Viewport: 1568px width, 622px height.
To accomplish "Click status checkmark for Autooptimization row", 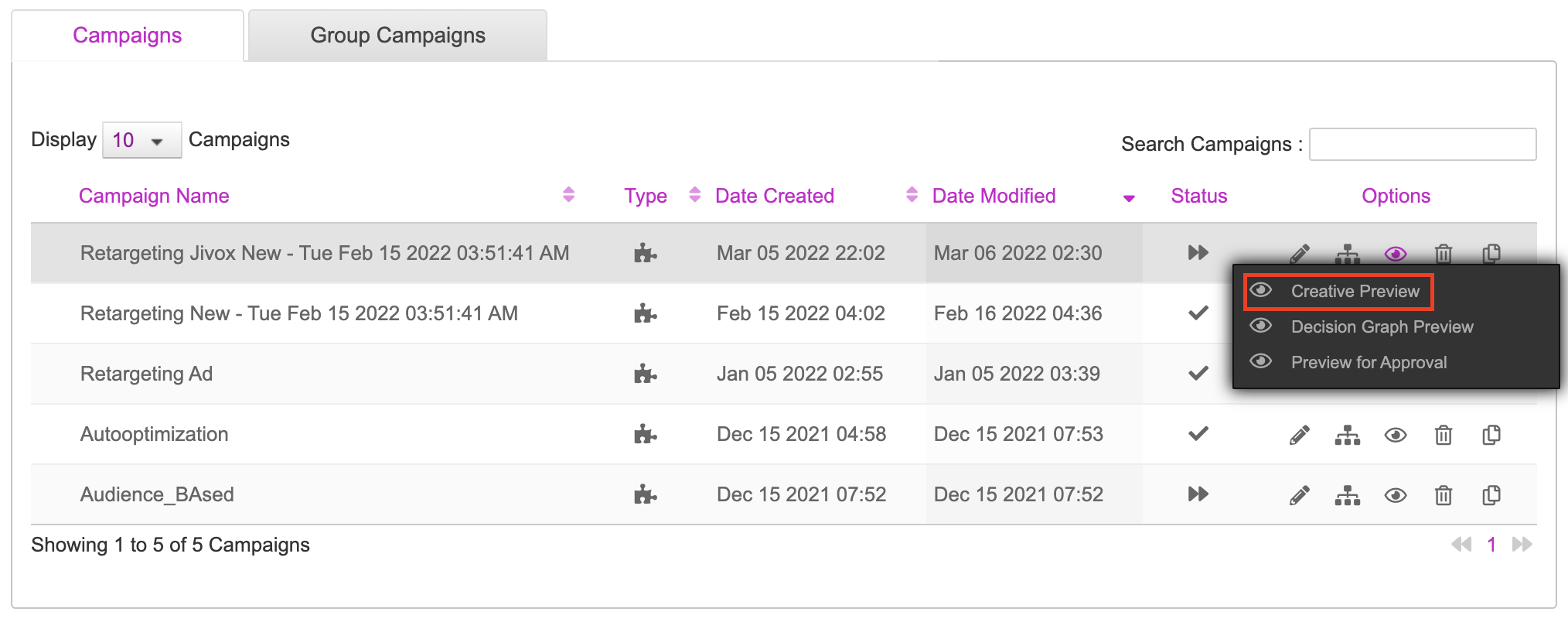I will pos(1198,433).
